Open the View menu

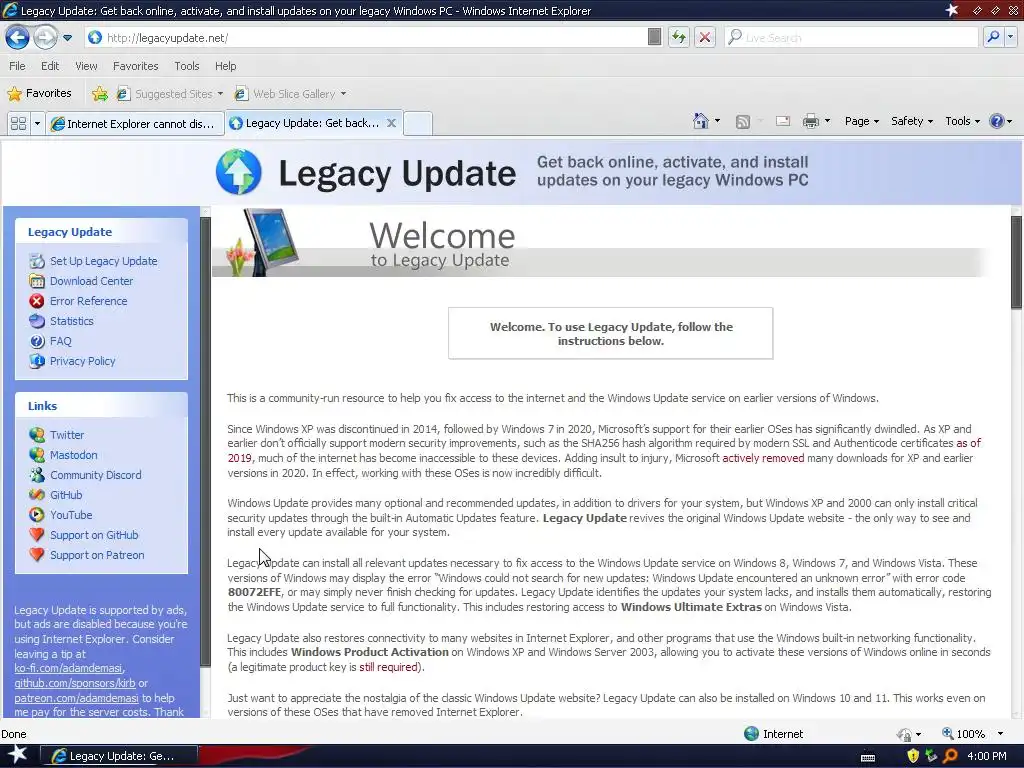click(86, 66)
